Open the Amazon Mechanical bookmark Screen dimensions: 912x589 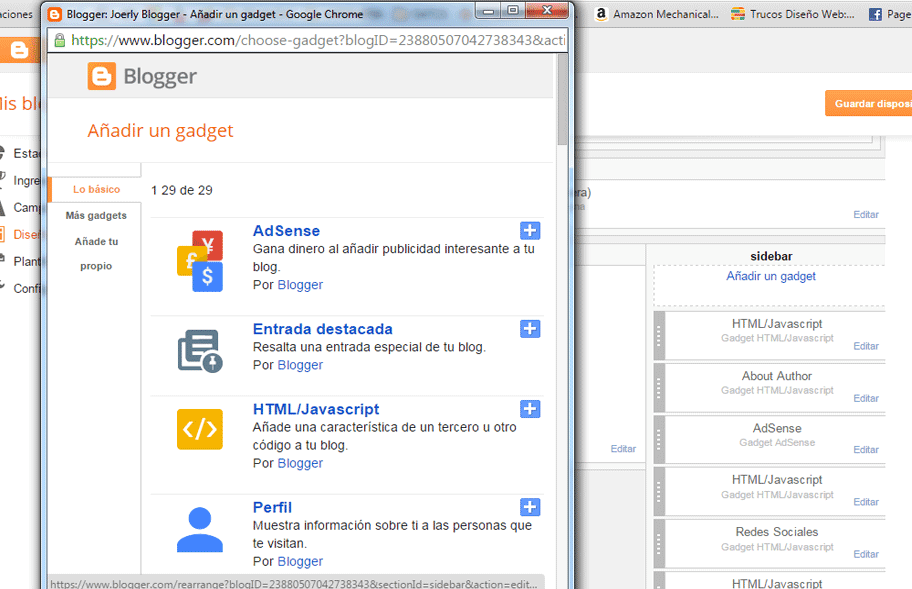pos(657,14)
